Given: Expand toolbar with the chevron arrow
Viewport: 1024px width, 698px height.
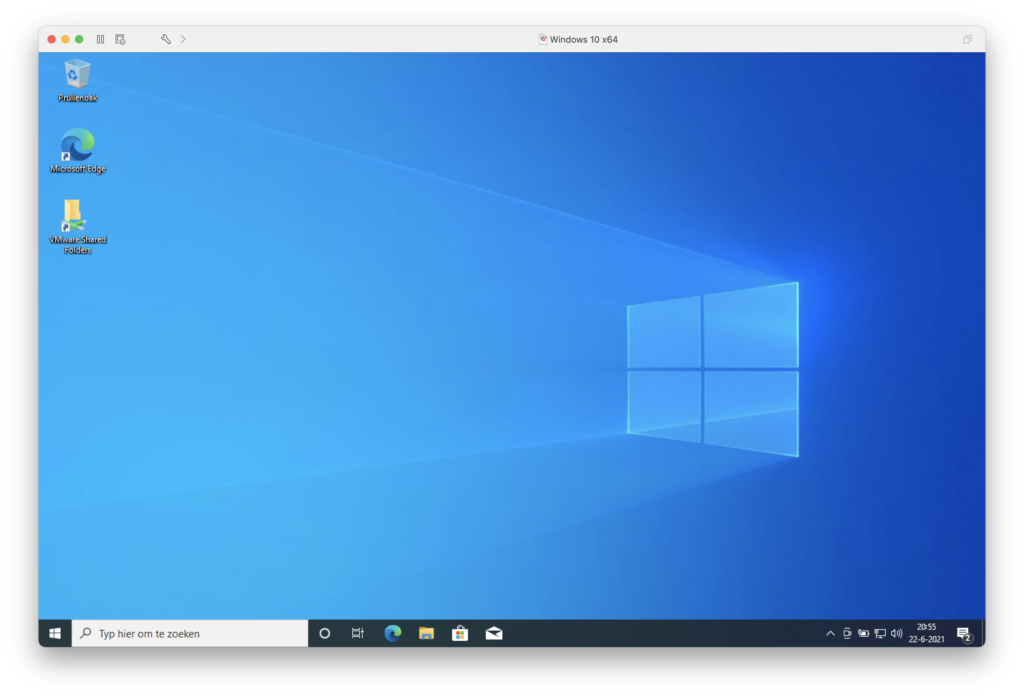Looking at the screenshot, I should pyautogui.click(x=184, y=39).
